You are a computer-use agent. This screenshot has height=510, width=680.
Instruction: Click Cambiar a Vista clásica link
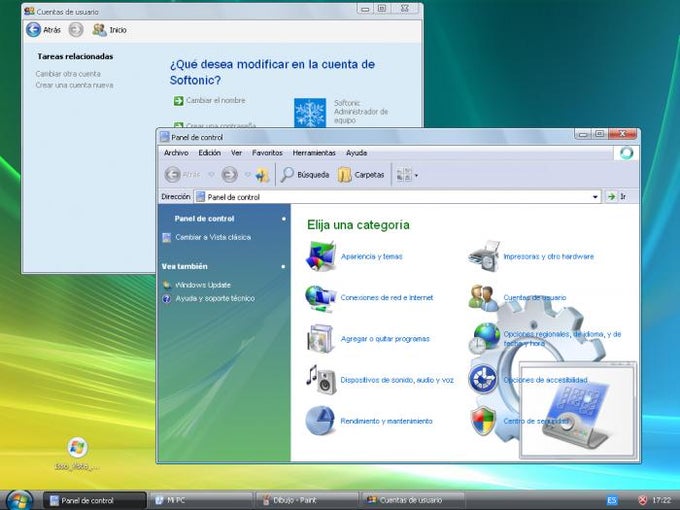(213, 237)
